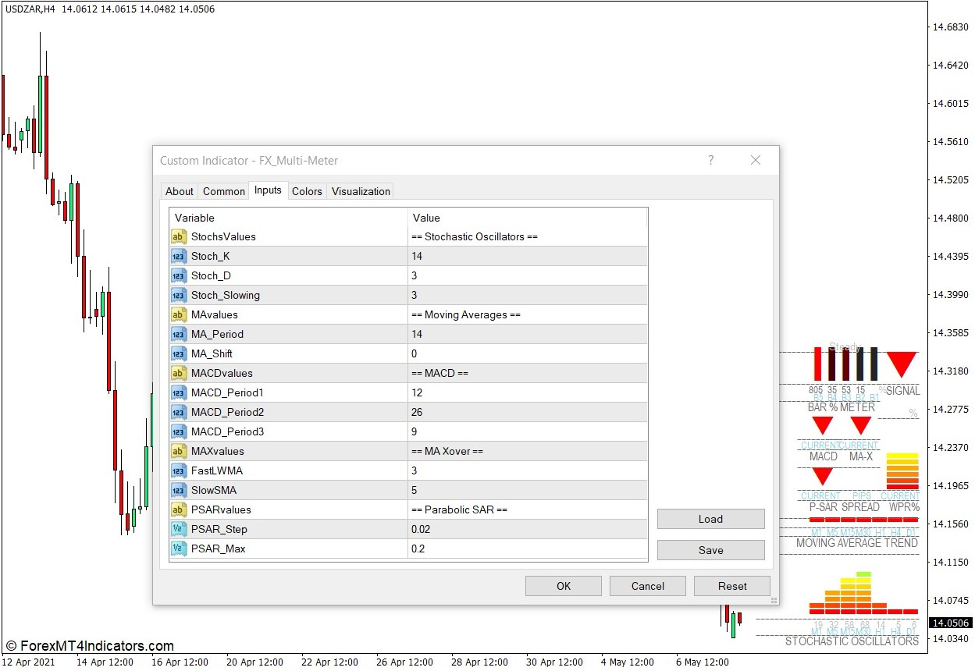Open the Common tab
The width and height of the screenshot is (977, 672).
[x=223, y=191]
